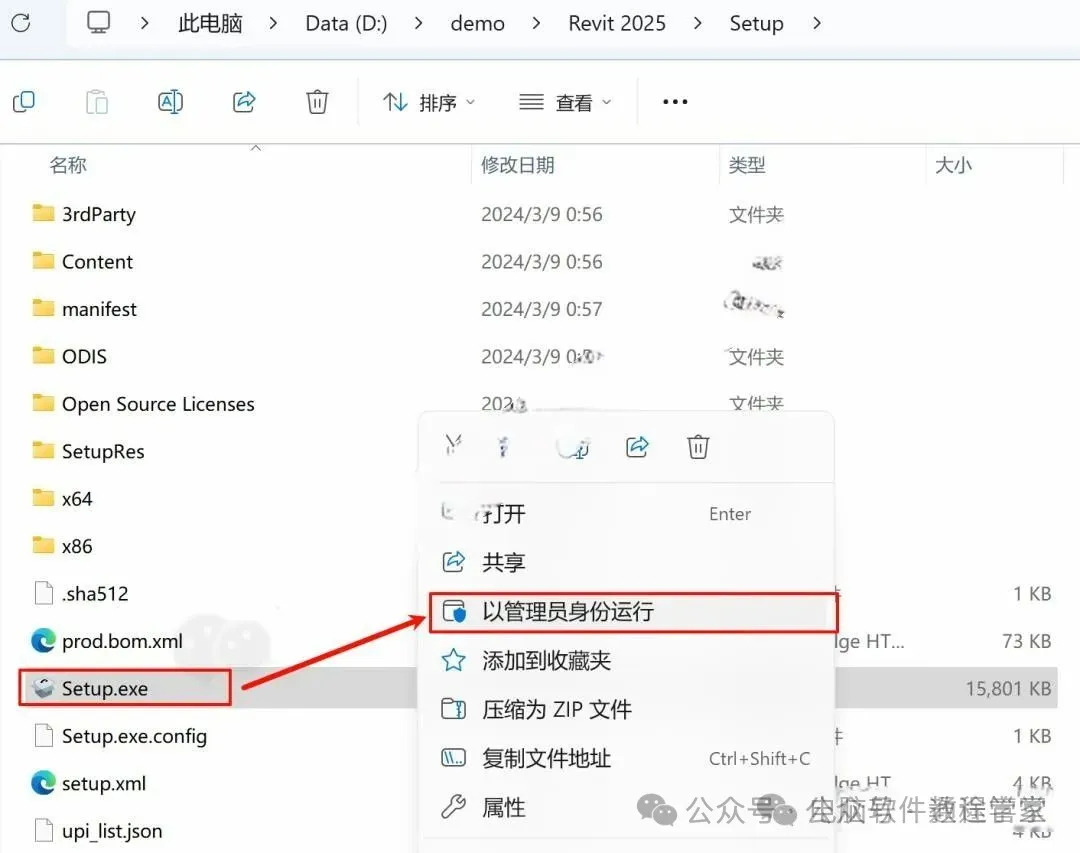This screenshot has width=1080, height=853.
Task: Select the Setup.exe.config file
Action: (x=134, y=737)
